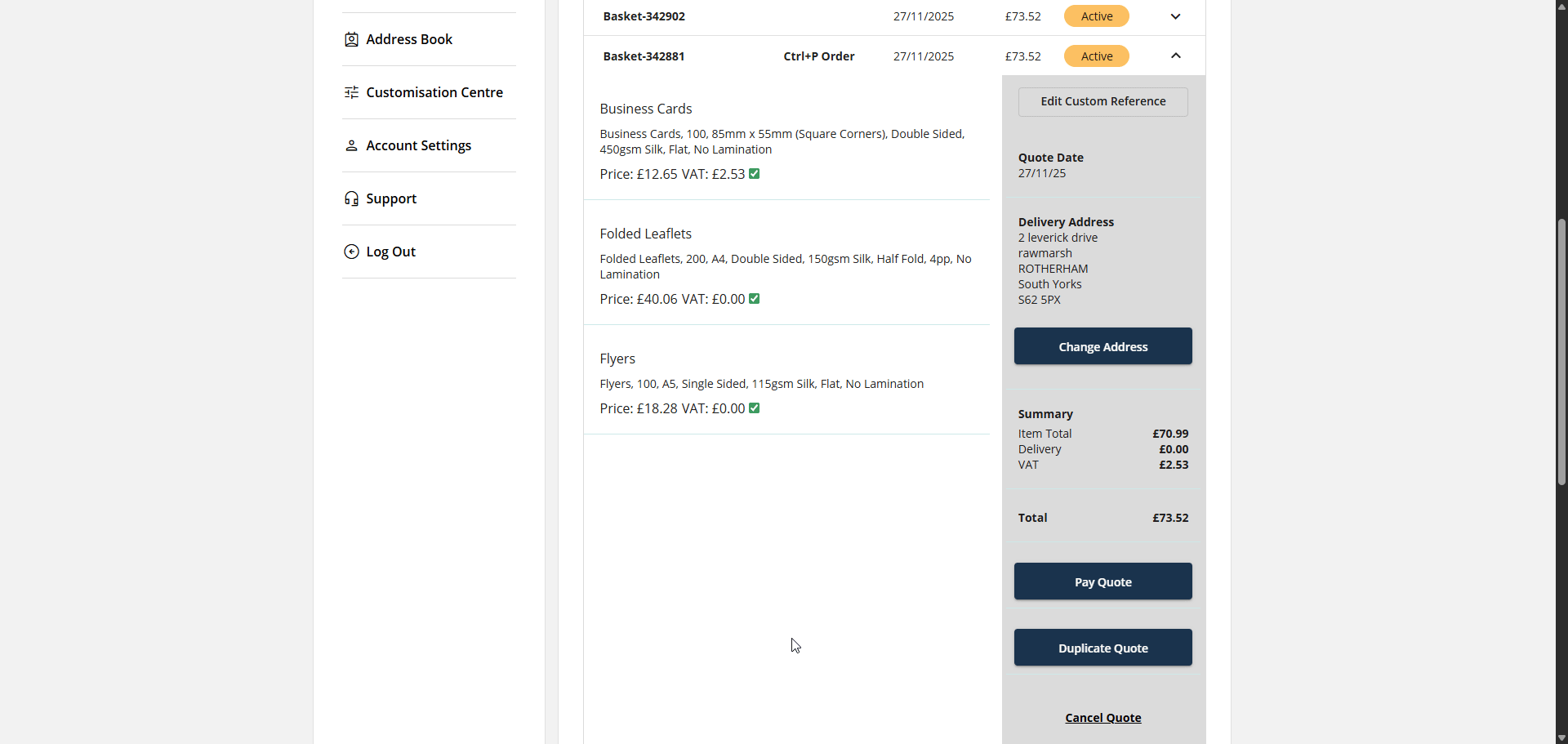Select Address Book in the sidebar
The width and height of the screenshot is (1568, 744).
pyautogui.click(x=409, y=39)
